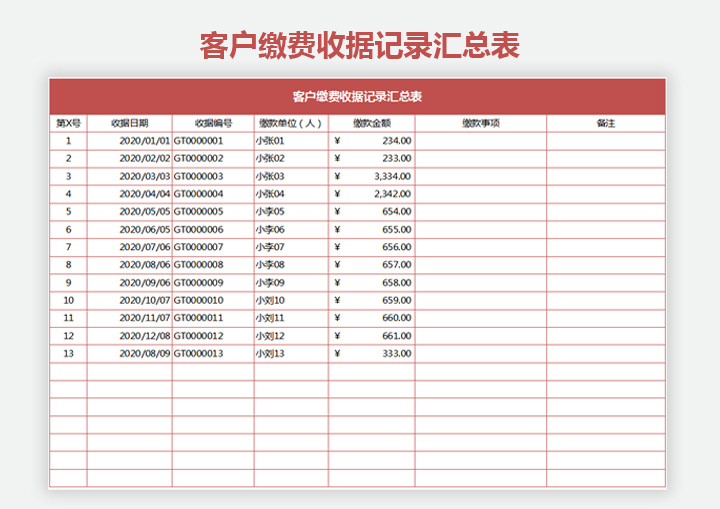The height and width of the screenshot is (509, 720).
Task: Select the 缴款单位（人） column header
Action: point(291,123)
